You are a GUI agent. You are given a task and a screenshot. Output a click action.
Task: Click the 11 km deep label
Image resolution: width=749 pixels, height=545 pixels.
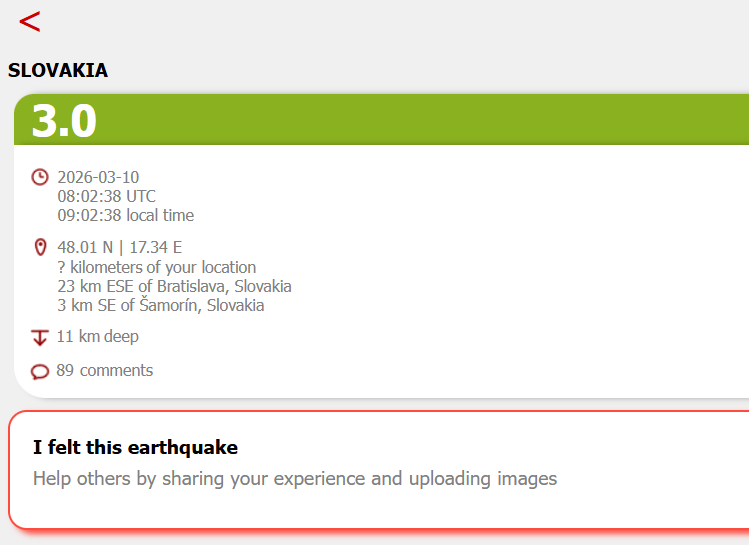tap(98, 337)
